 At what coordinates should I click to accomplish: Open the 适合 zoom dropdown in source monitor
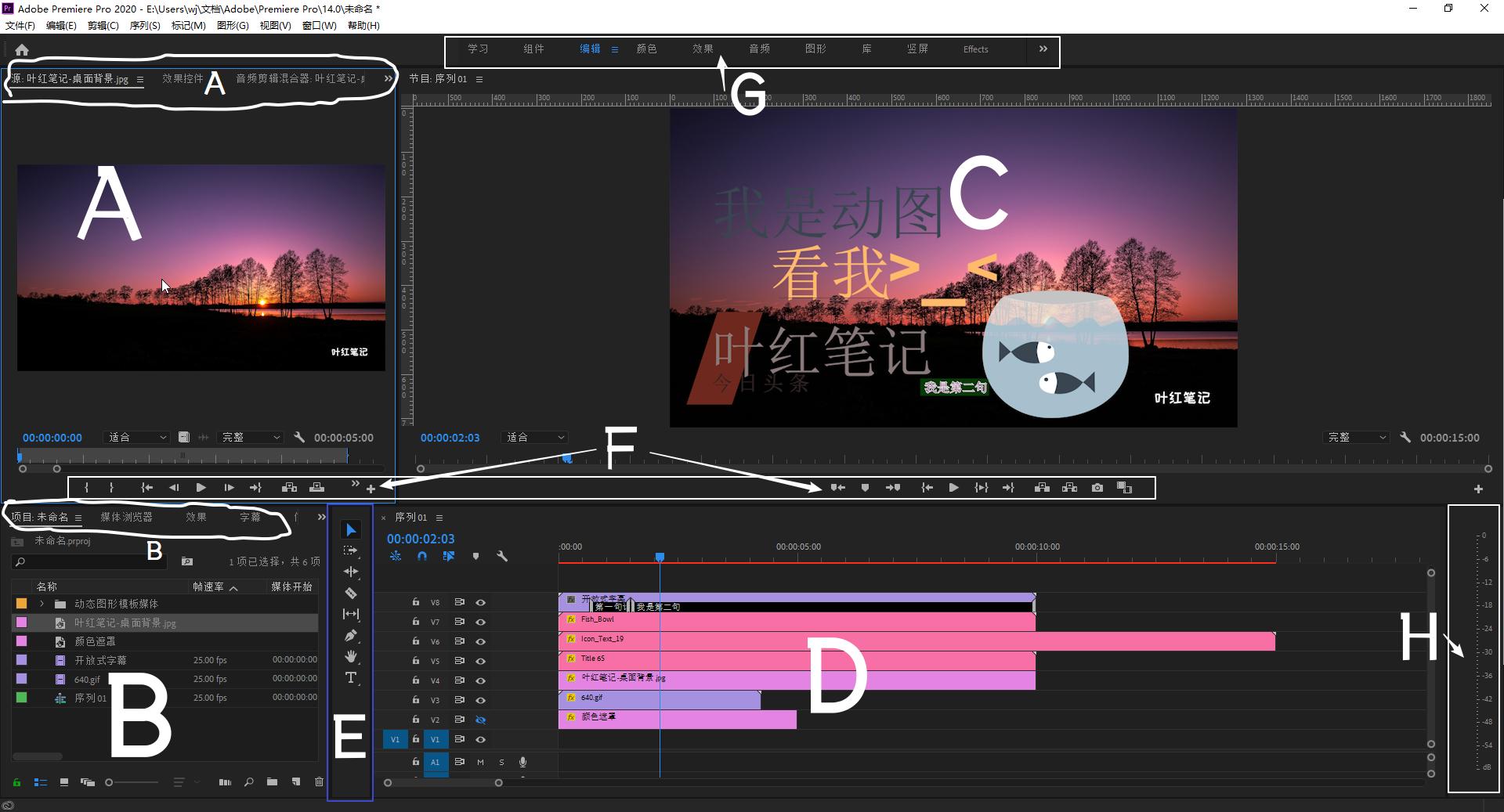(137, 438)
